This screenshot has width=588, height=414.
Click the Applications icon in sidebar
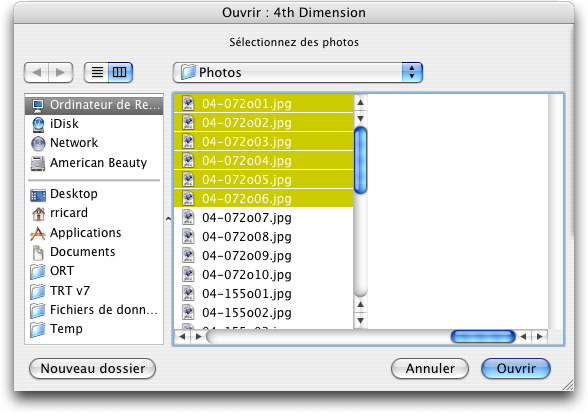(38, 233)
